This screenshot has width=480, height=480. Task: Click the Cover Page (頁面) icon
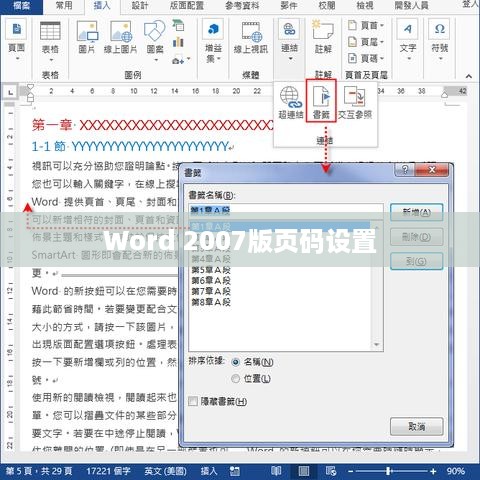[x=17, y=30]
